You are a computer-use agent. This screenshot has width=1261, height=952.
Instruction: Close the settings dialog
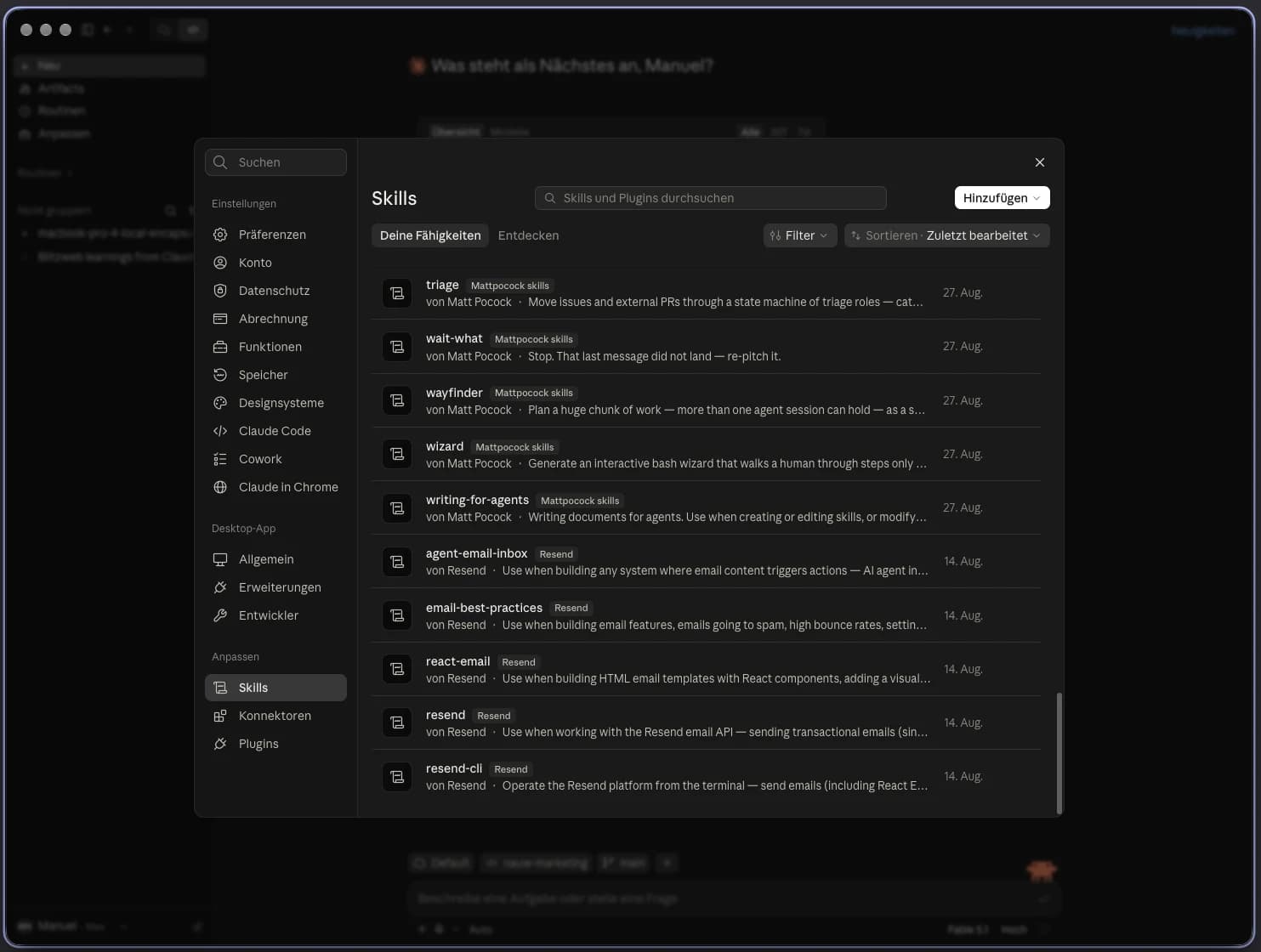(x=1039, y=162)
